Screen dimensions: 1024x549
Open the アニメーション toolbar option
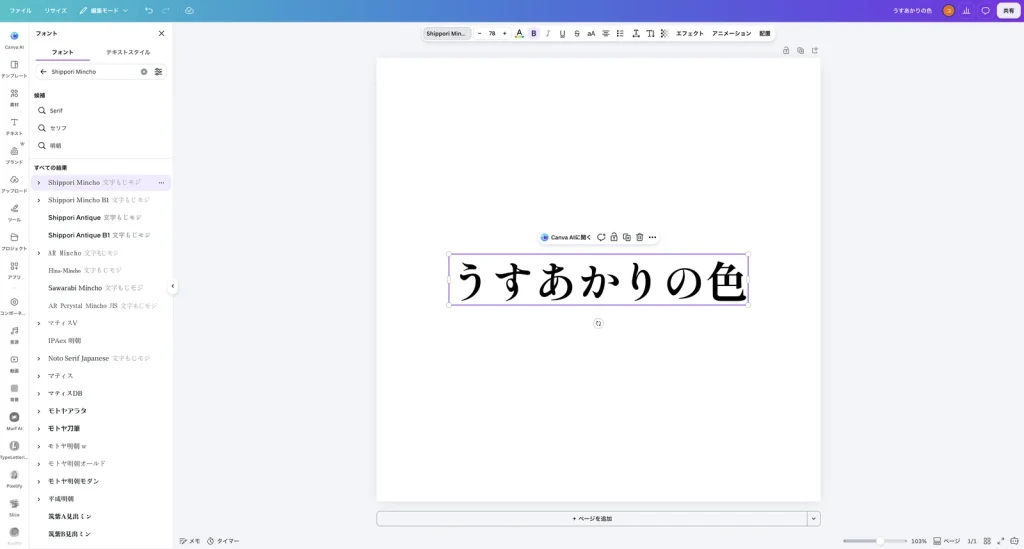click(731, 33)
